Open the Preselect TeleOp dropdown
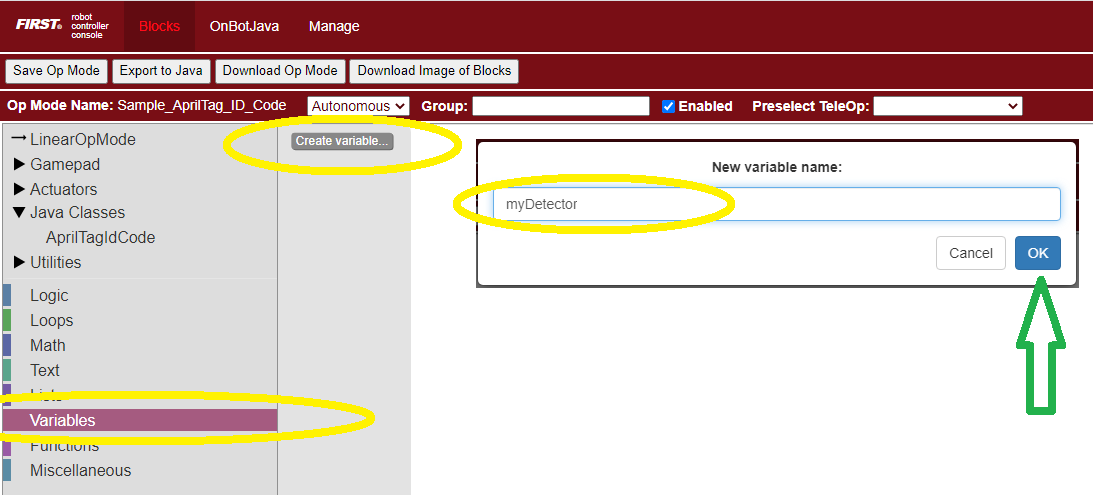The width and height of the screenshot is (1093, 495). pyautogui.click(x=947, y=106)
